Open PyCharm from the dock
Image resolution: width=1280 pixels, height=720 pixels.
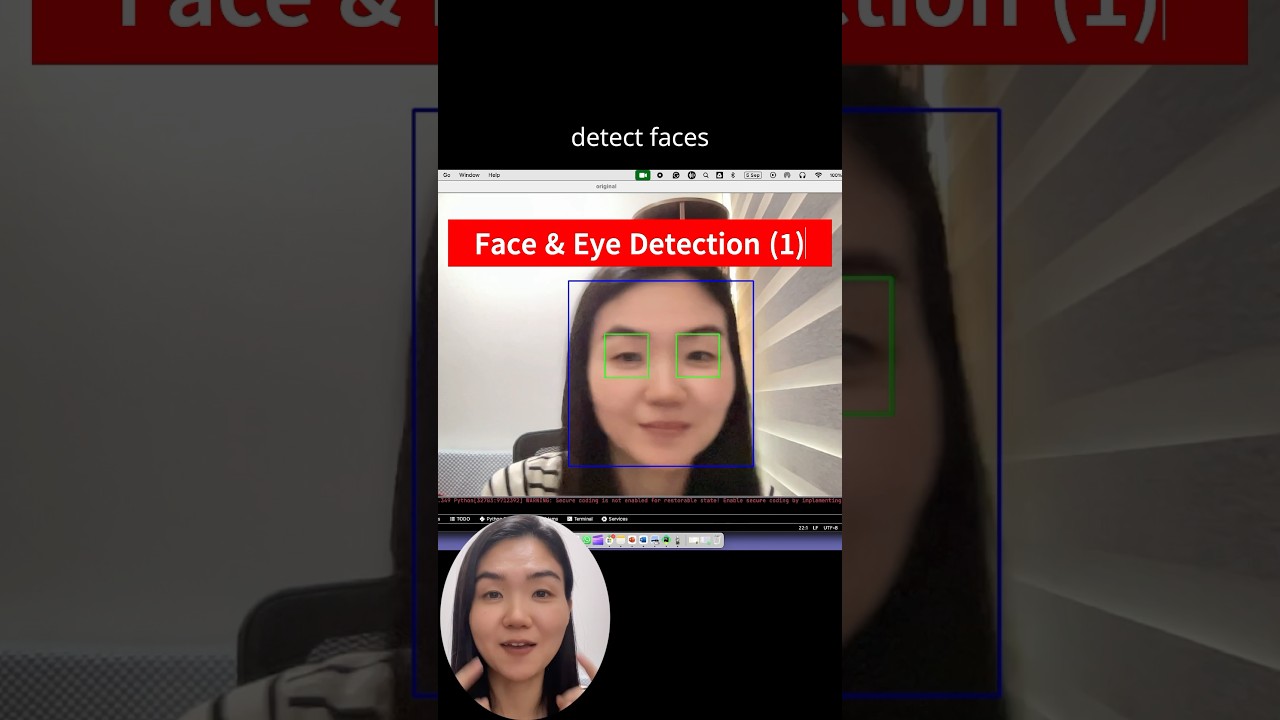click(x=666, y=540)
